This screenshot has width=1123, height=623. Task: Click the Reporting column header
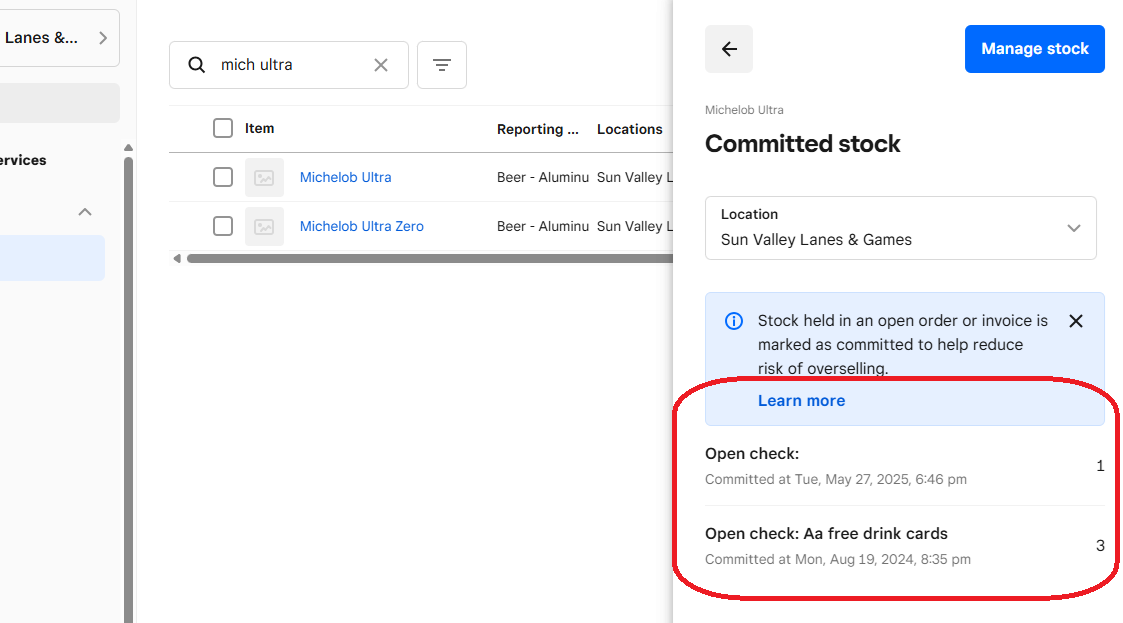coord(538,129)
